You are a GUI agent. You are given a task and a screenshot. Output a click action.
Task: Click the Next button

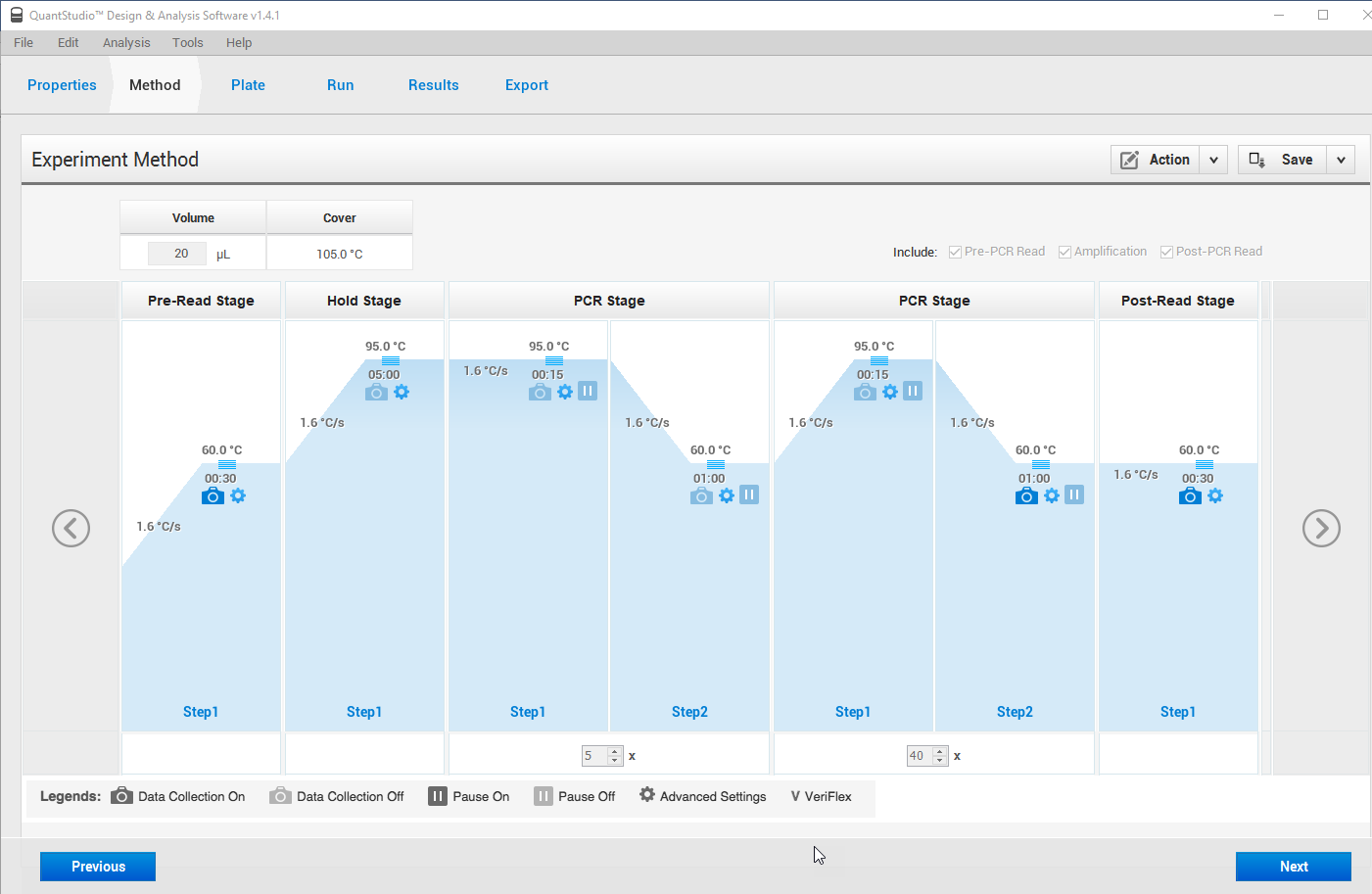point(1293,867)
